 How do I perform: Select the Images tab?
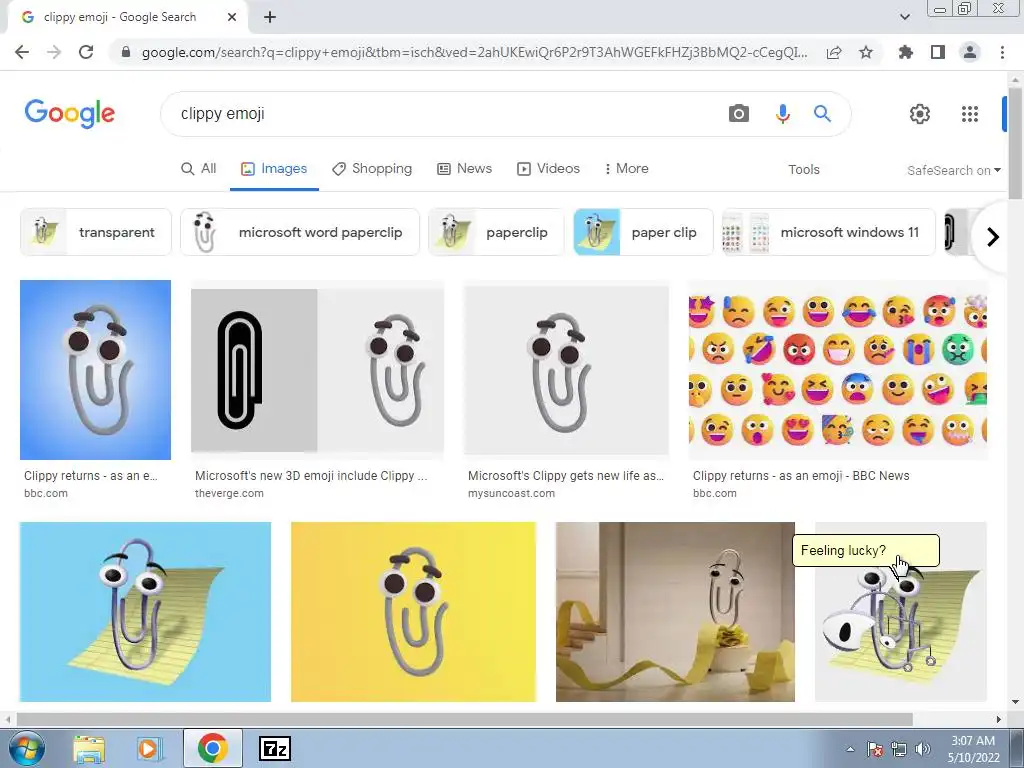point(274,168)
